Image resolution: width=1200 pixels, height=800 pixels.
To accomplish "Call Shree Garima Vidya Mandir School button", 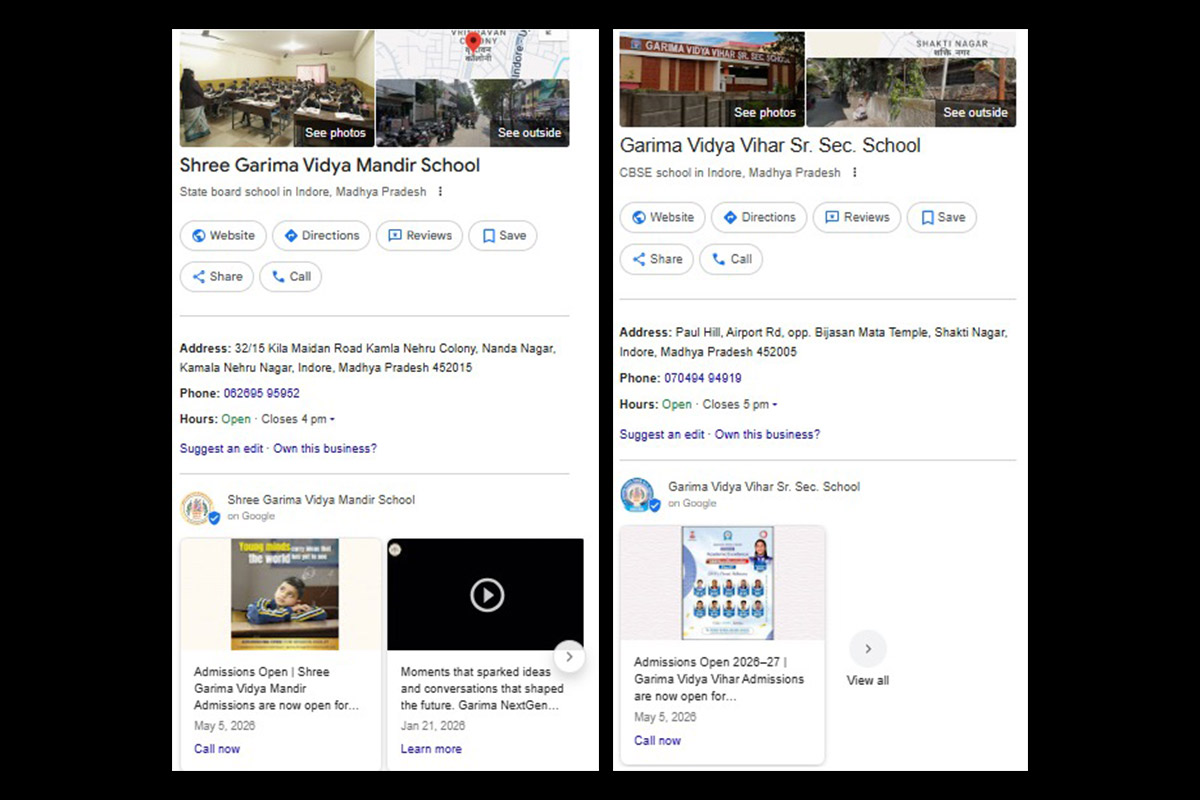I will (x=290, y=277).
